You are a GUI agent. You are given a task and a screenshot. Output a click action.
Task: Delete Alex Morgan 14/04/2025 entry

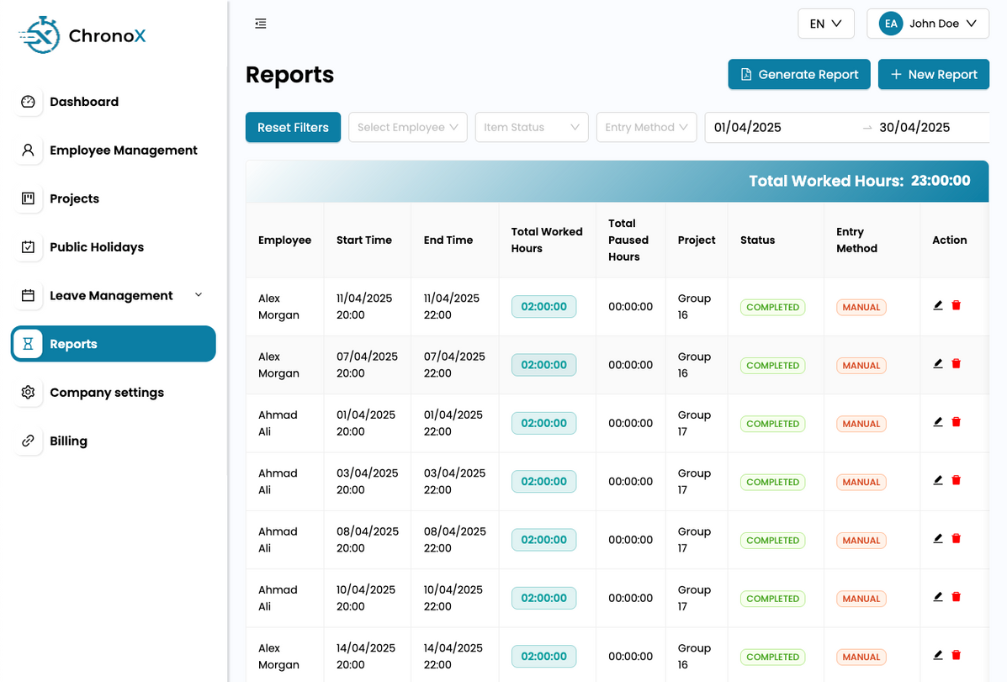click(x=956, y=656)
